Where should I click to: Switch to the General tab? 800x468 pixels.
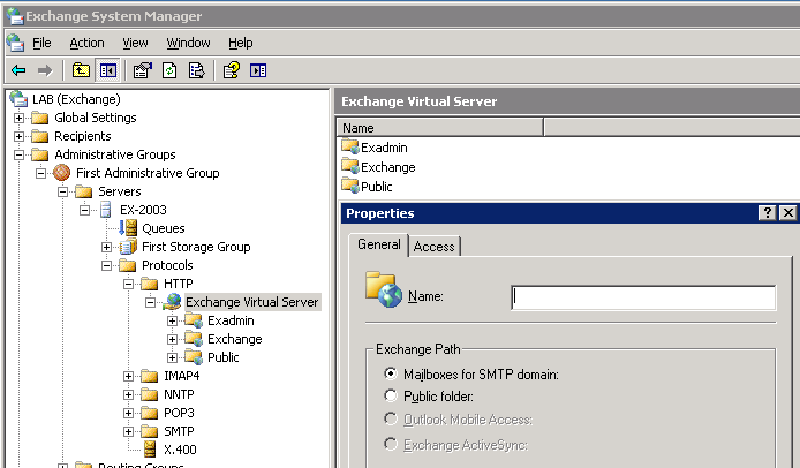coord(379,244)
